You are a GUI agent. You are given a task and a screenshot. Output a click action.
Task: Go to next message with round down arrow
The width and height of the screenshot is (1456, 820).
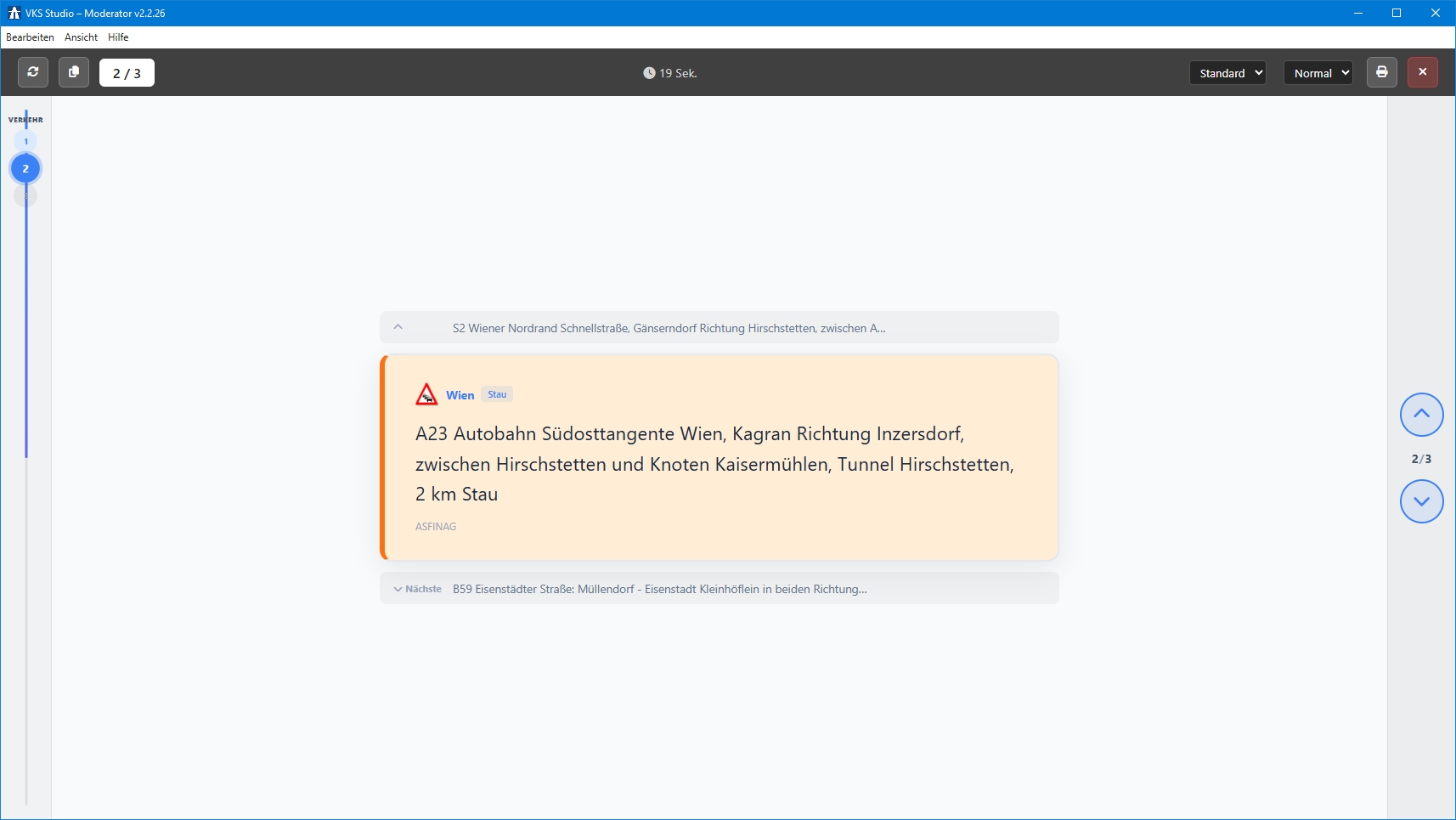tap(1421, 501)
